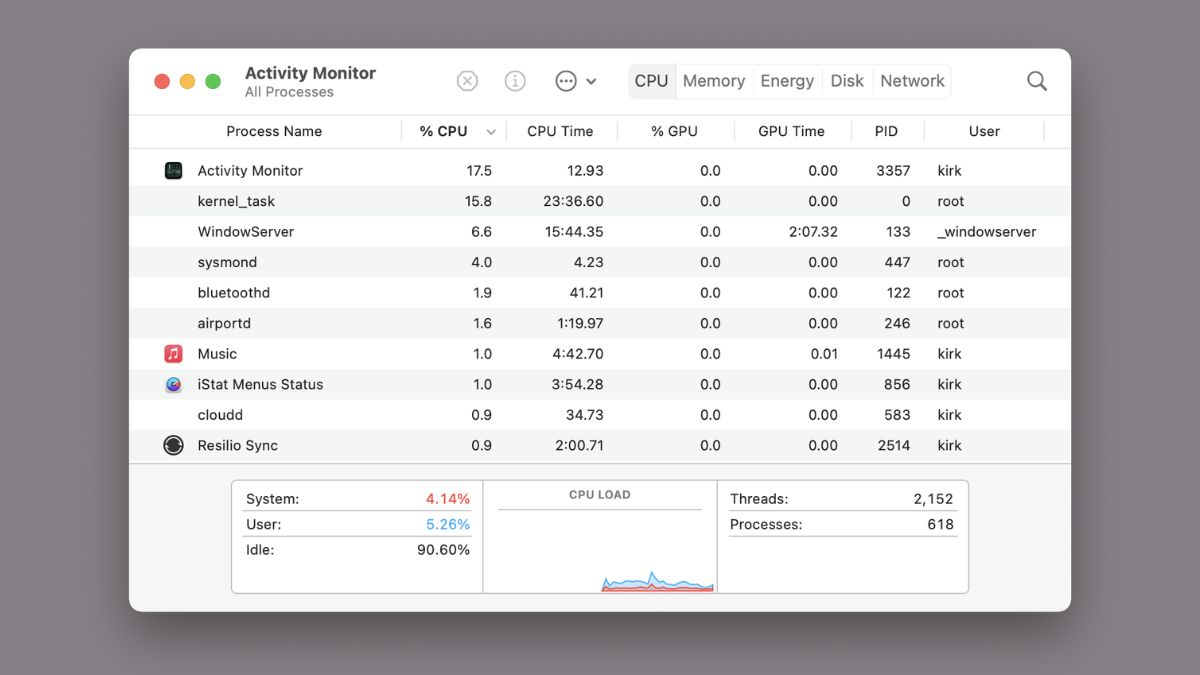Image resolution: width=1200 pixels, height=675 pixels.
Task: Select the airportd process row
Action: (600, 323)
